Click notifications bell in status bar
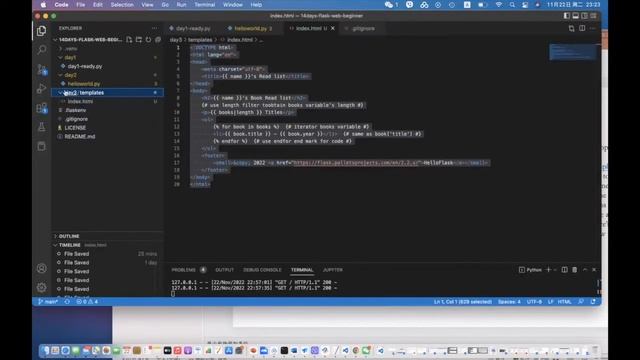Screen dimensions: 640x360 tap(593, 302)
